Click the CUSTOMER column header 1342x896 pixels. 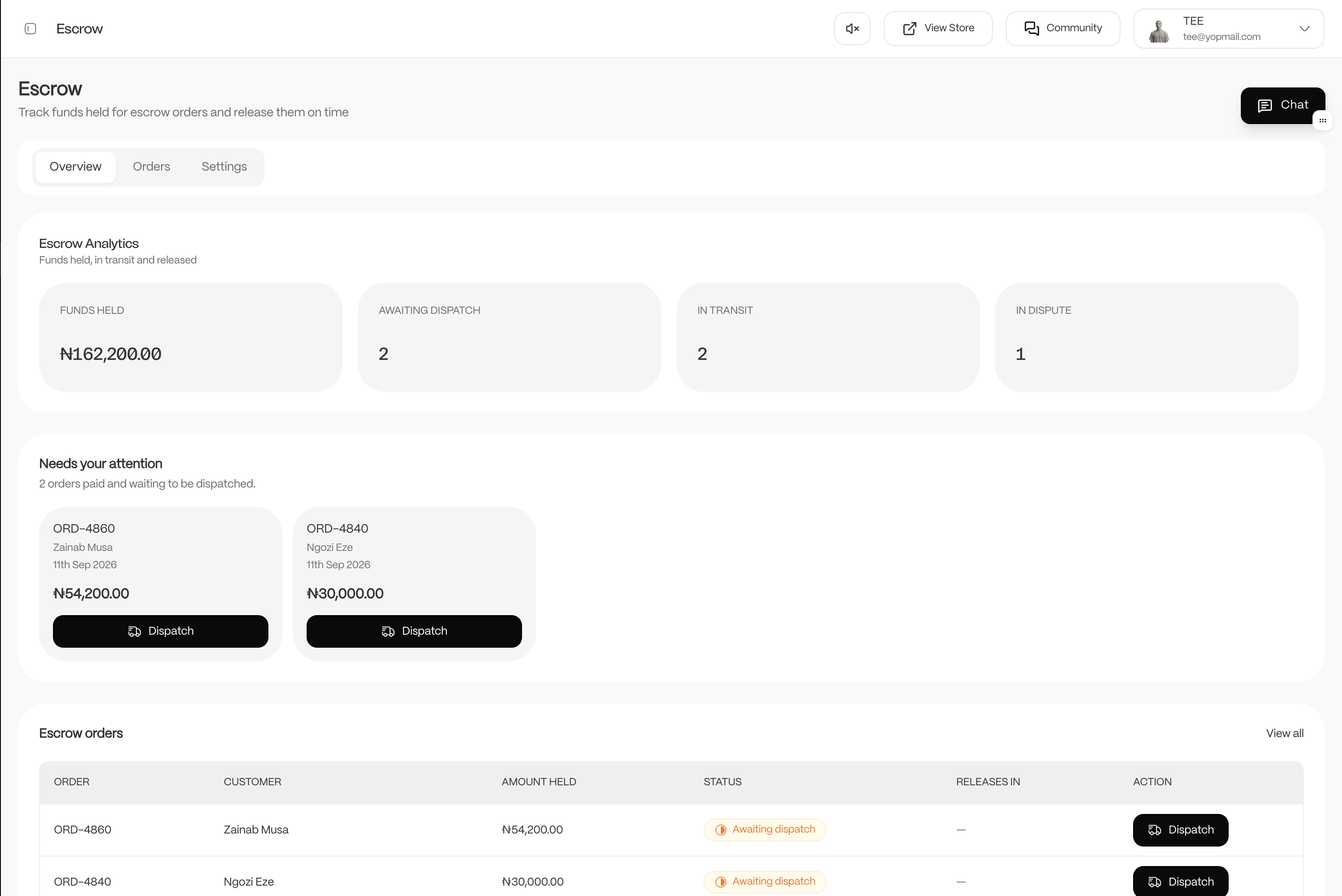tap(252, 782)
